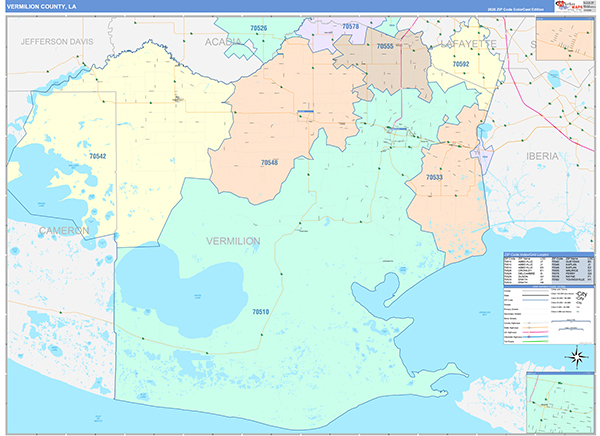Click the compass rose icon

(x=577, y=355)
